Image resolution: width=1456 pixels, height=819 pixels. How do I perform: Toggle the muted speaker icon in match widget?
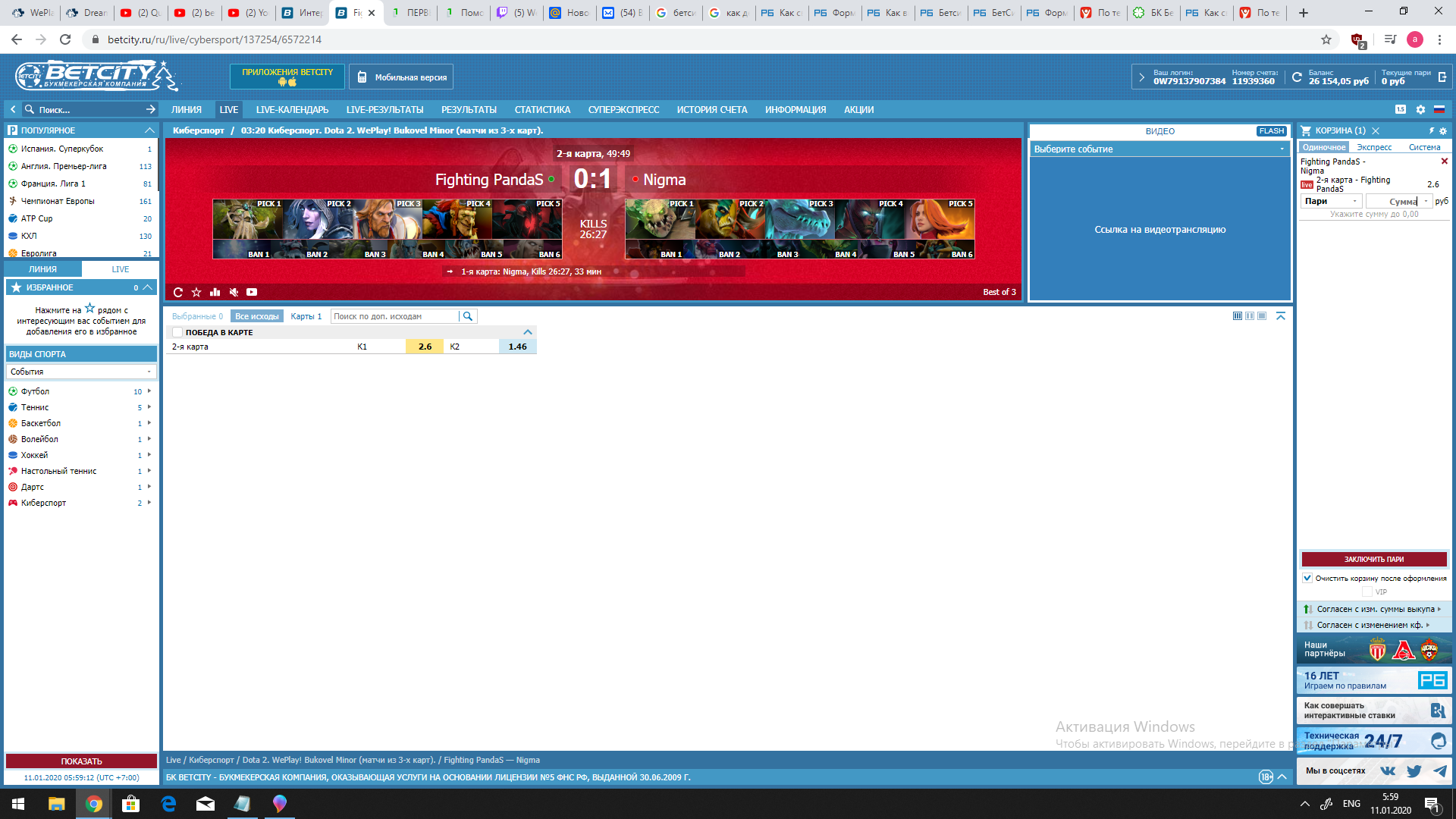click(234, 292)
